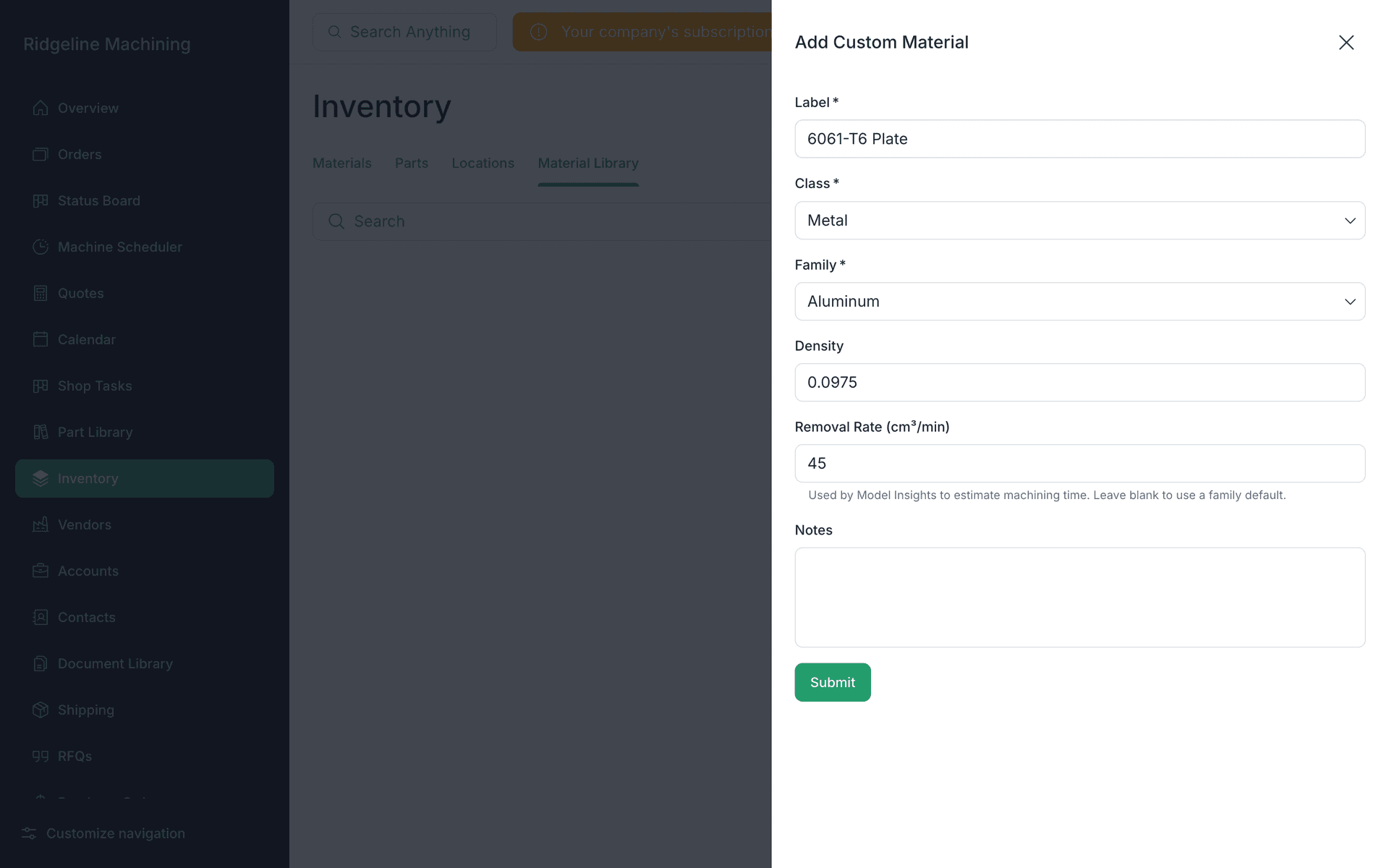Click the Shipping box icon
The width and height of the screenshot is (1389, 868).
point(41,710)
